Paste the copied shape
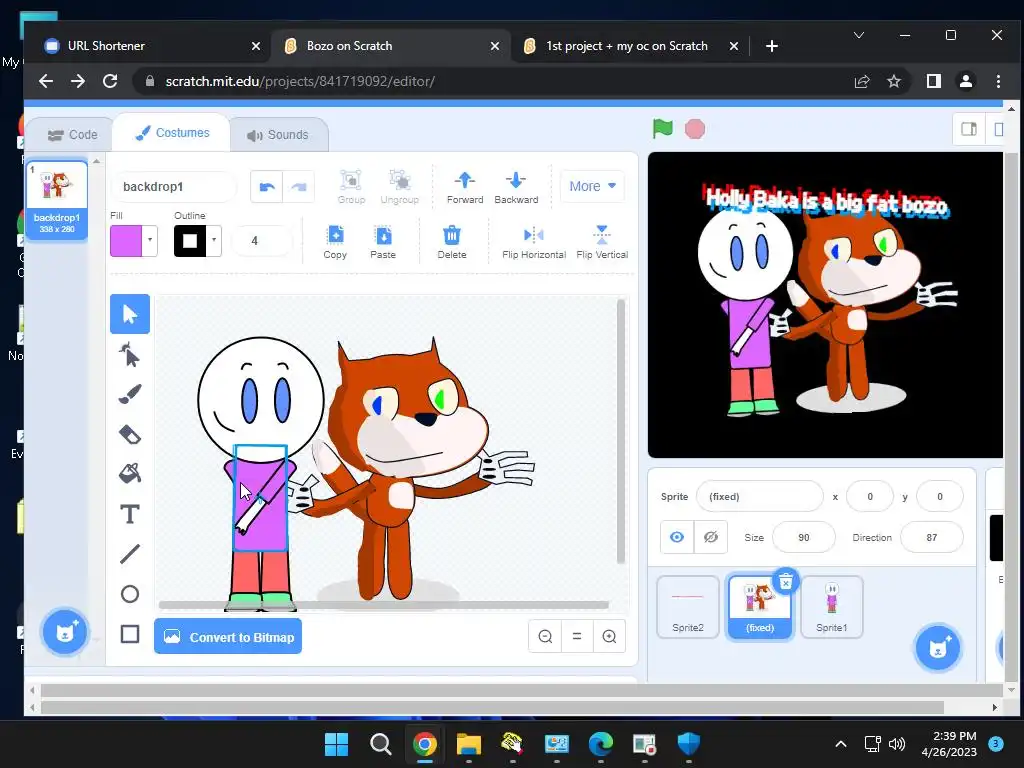This screenshot has height=768, width=1024. [x=383, y=242]
